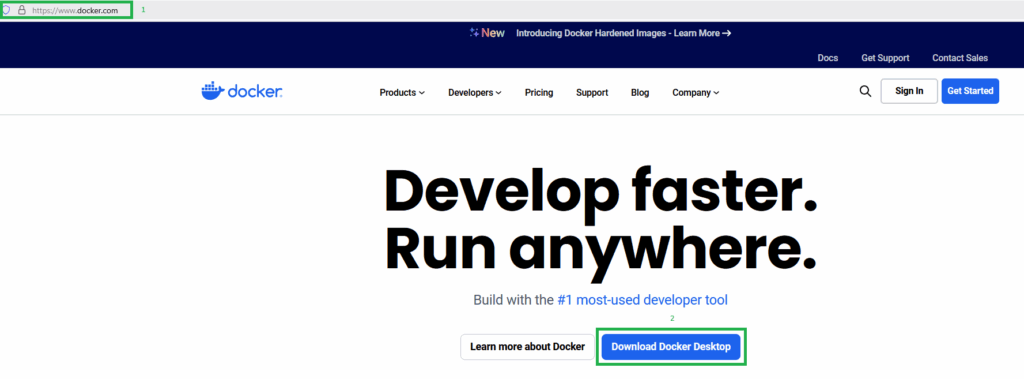This screenshot has width=1024, height=379.
Task: Open Docker Hardened Images Learn More banner
Action: [x=623, y=33]
